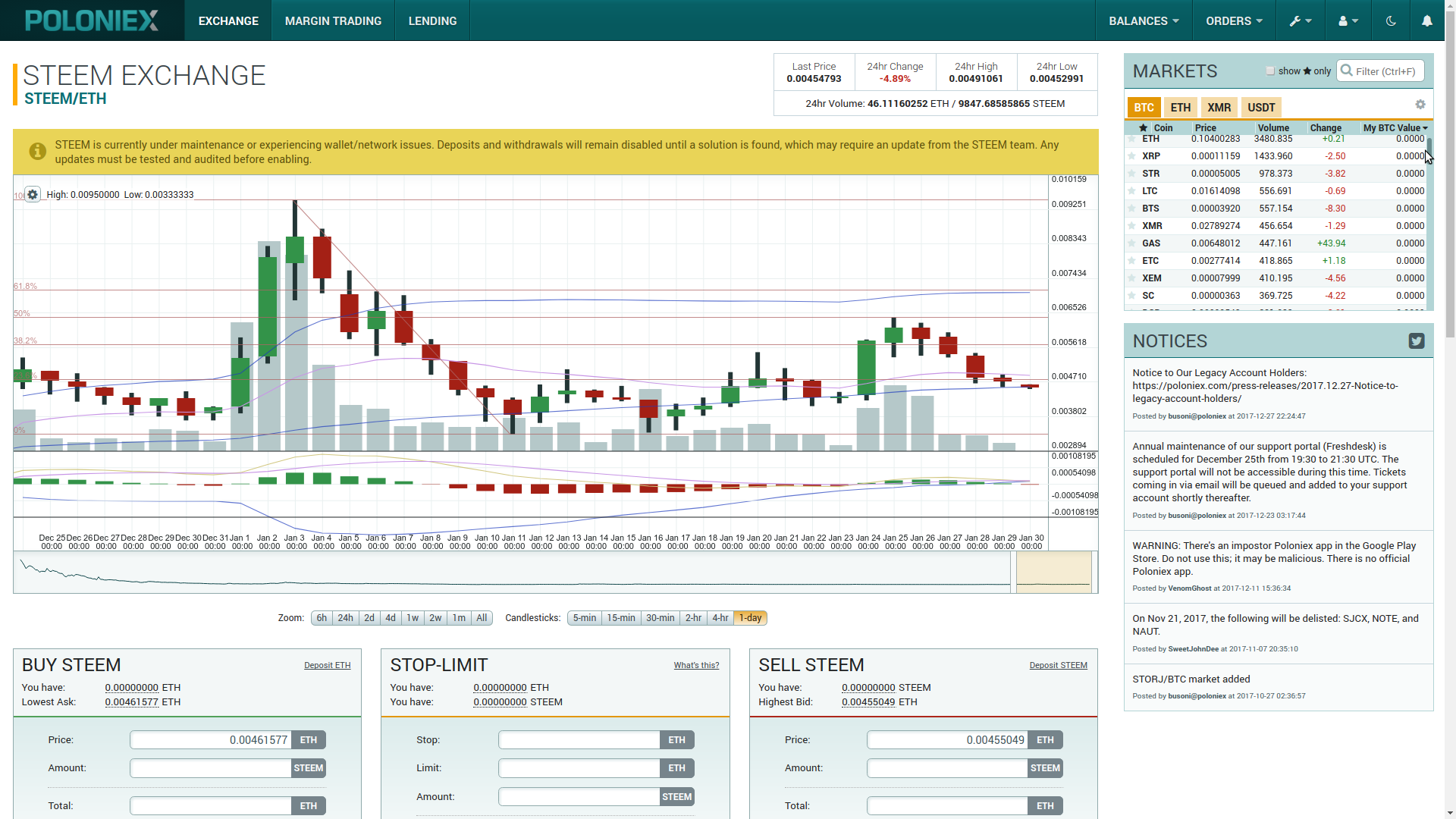Open the Lending tab
This screenshot has width=1456, height=819.
click(x=432, y=20)
